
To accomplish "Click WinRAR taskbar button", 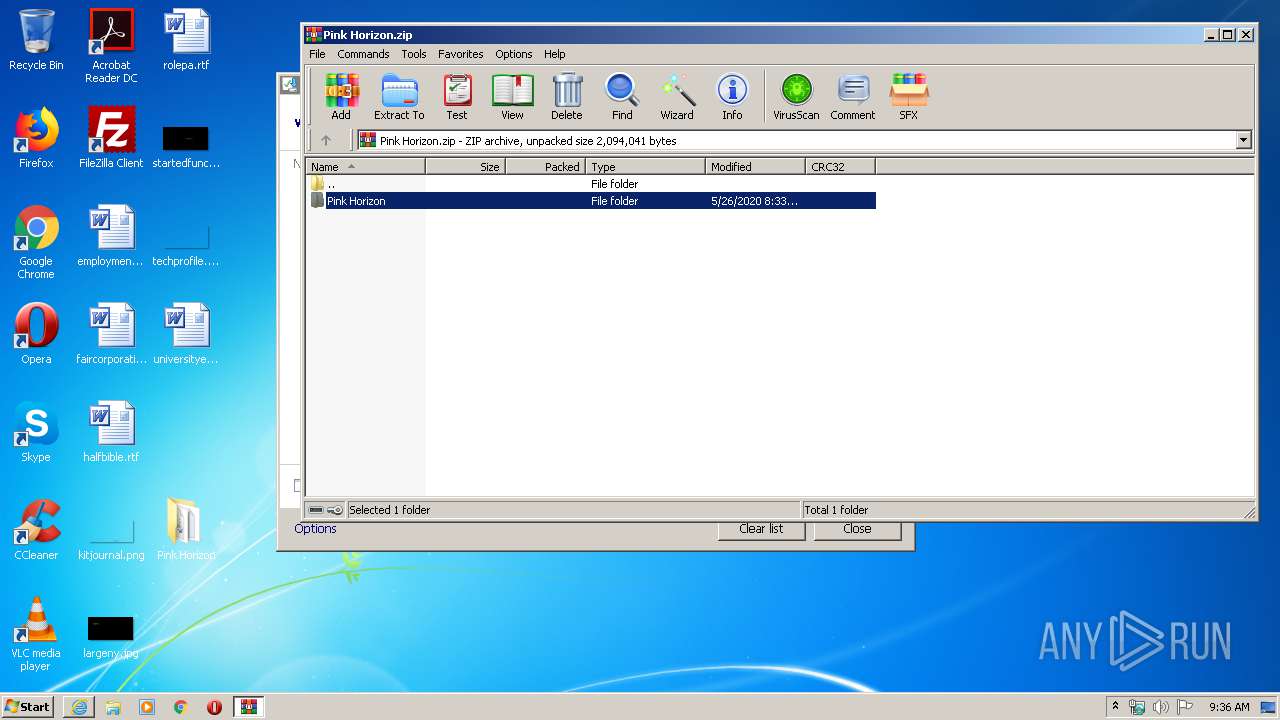I will pyautogui.click(x=248, y=707).
